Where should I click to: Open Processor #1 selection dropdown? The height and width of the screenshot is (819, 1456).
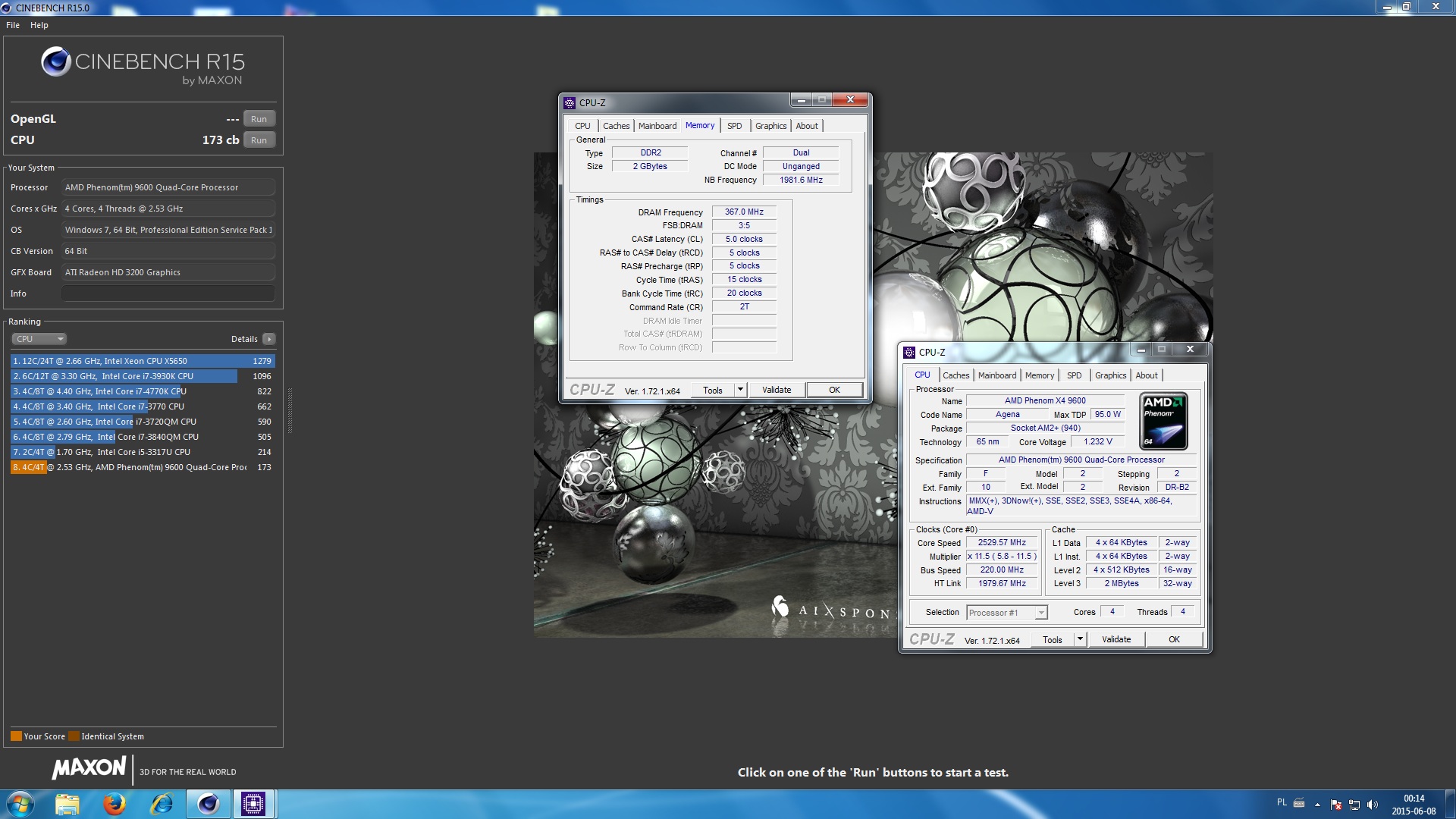1007,613
